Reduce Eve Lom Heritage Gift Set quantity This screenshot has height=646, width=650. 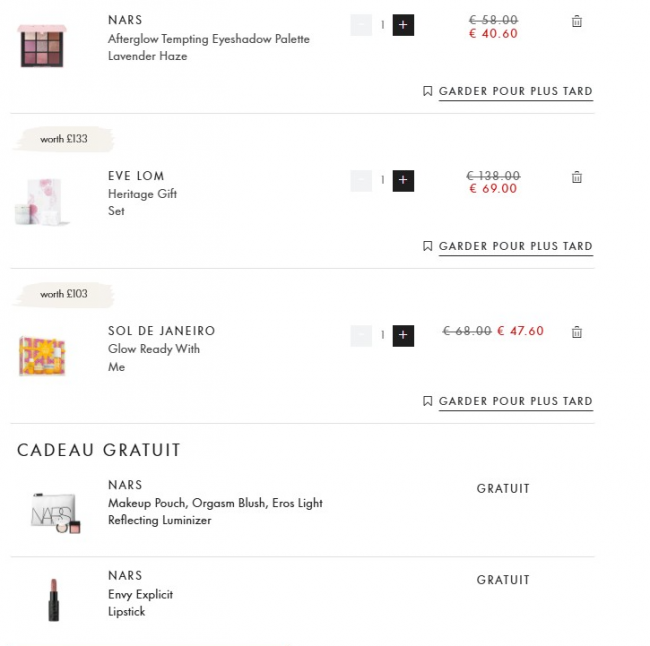[x=361, y=181]
